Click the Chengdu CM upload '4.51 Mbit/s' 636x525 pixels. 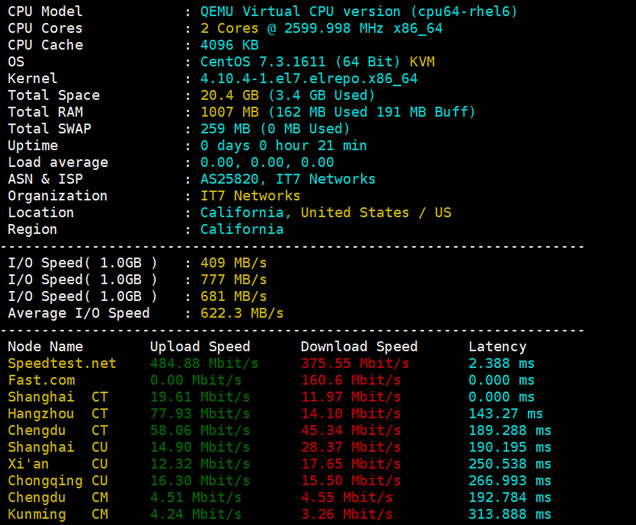[196, 497]
